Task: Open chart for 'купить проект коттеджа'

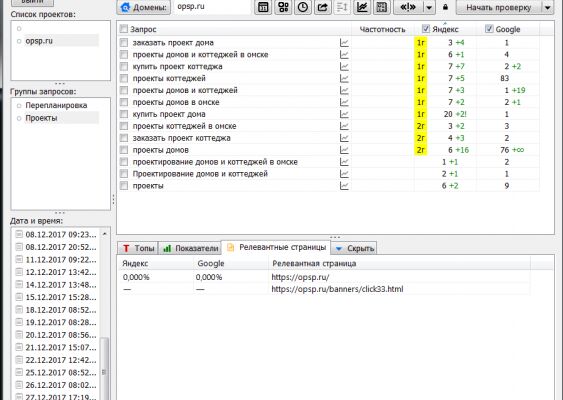Action: point(344,66)
